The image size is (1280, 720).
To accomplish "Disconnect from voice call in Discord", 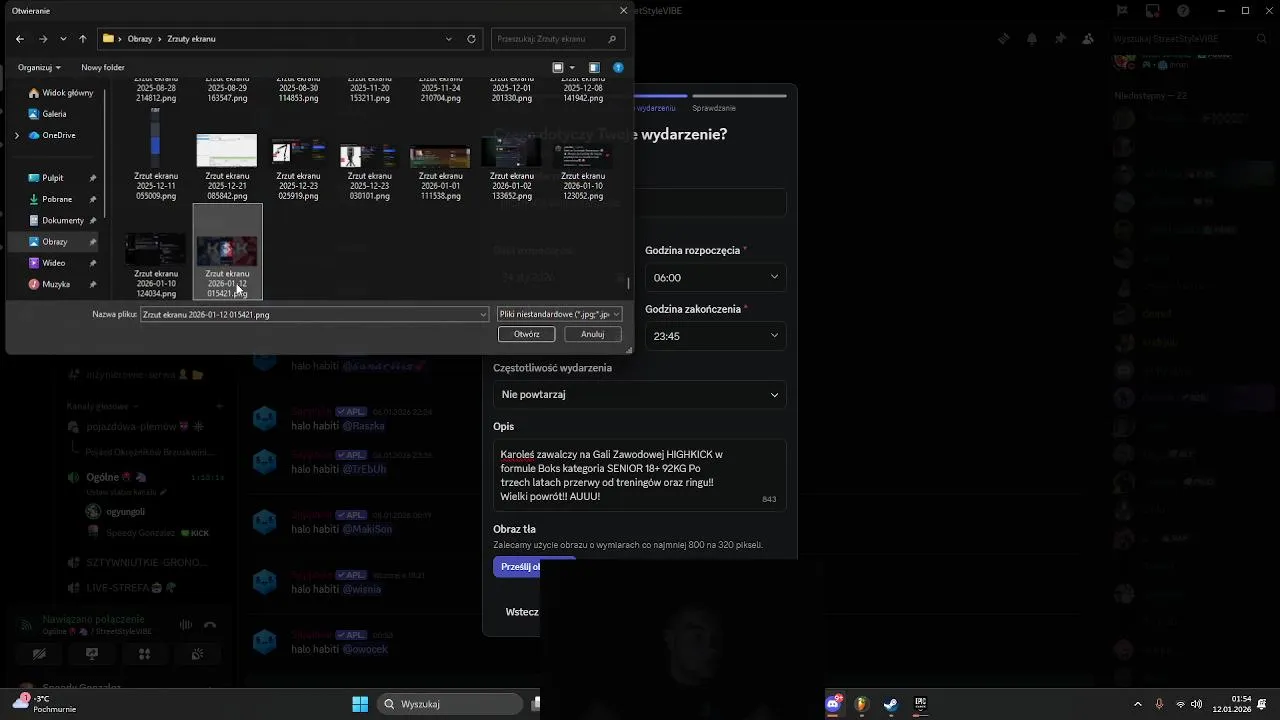I will (210, 625).
